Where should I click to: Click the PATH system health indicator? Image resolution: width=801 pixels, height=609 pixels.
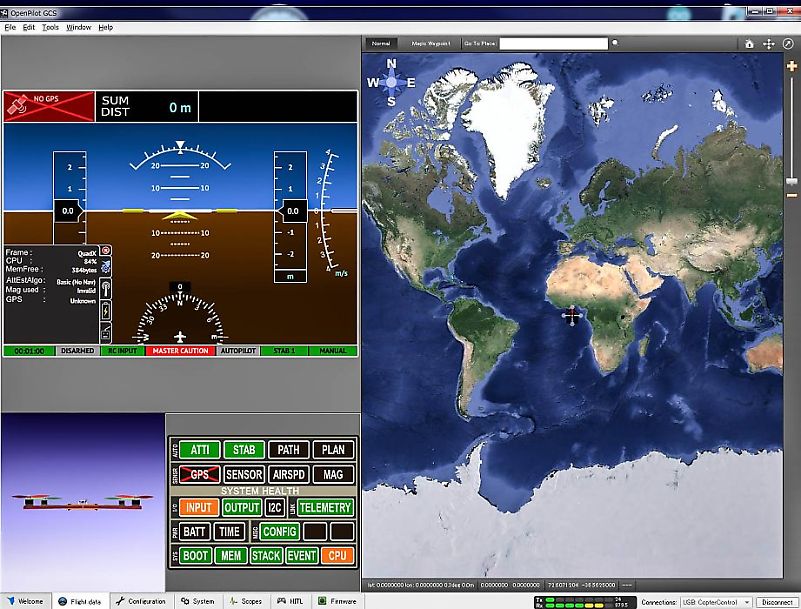289,450
